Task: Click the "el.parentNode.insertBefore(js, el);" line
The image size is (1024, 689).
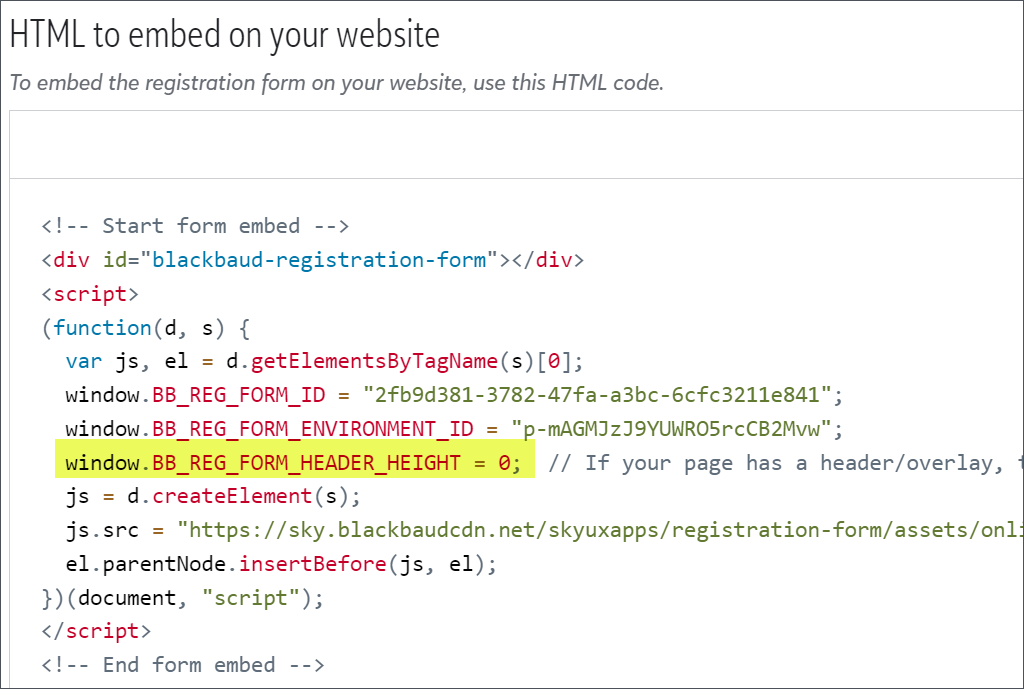Action: (281, 564)
